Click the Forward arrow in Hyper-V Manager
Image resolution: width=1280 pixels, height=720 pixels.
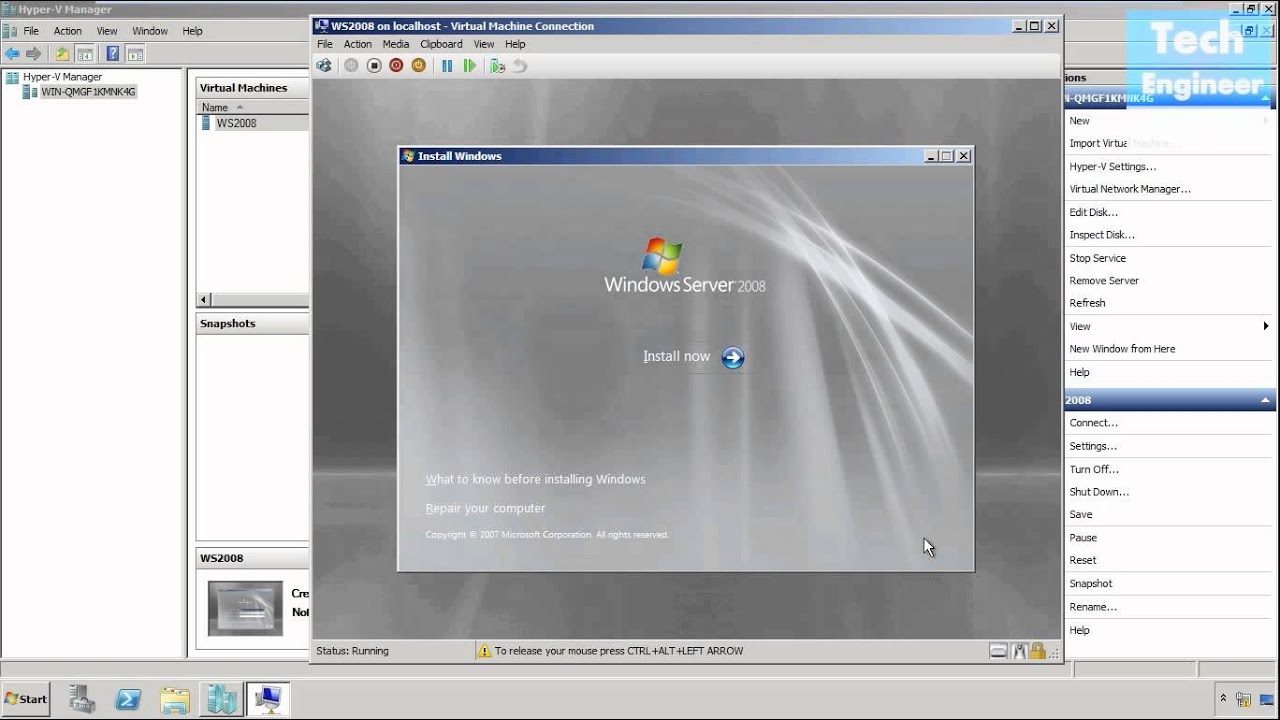coord(34,54)
